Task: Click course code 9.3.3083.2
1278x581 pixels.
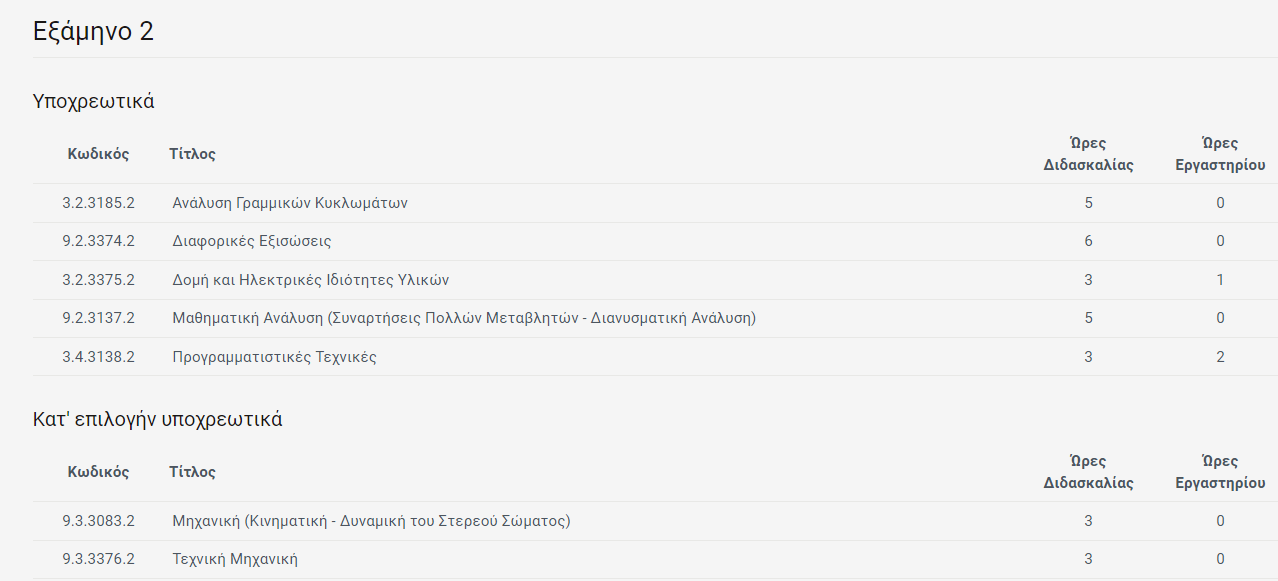Action: [x=98, y=521]
